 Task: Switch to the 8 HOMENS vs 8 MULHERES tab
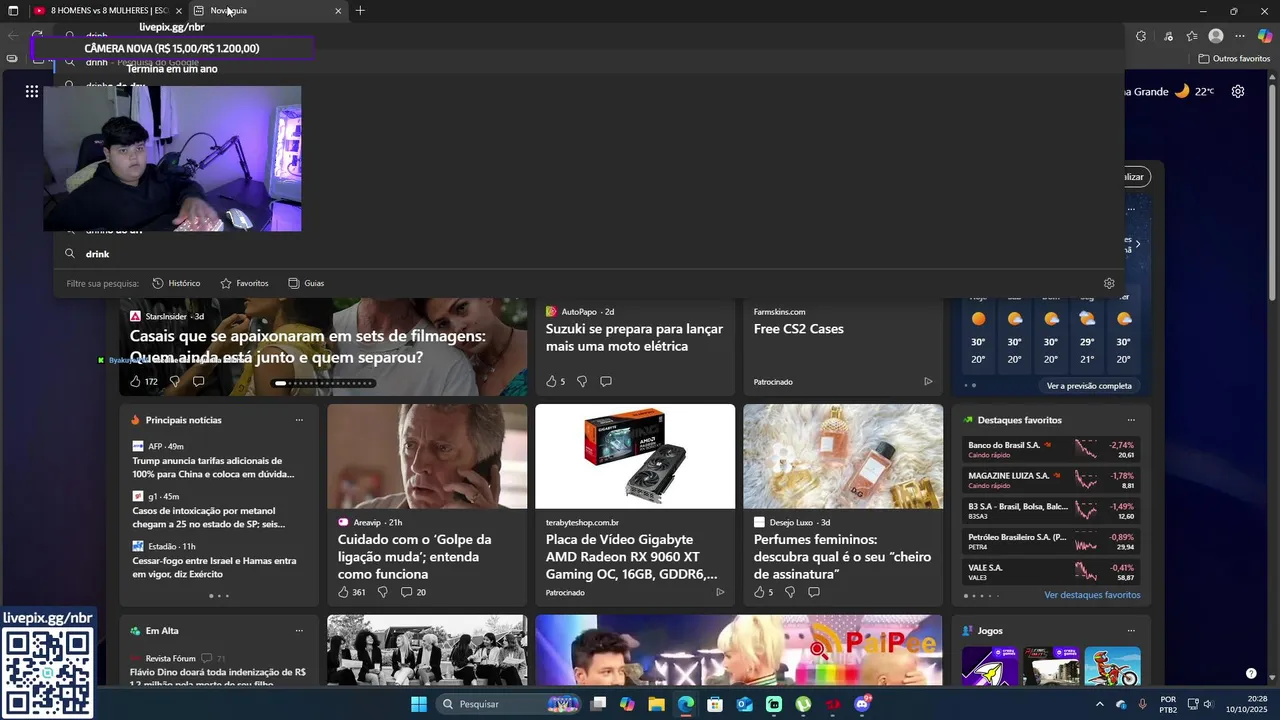pyautogui.click(x=106, y=11)
